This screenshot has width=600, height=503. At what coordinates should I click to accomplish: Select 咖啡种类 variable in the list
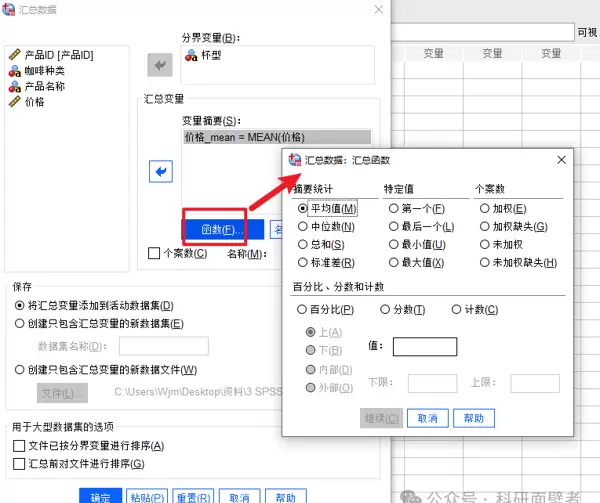tap(44, 70)
